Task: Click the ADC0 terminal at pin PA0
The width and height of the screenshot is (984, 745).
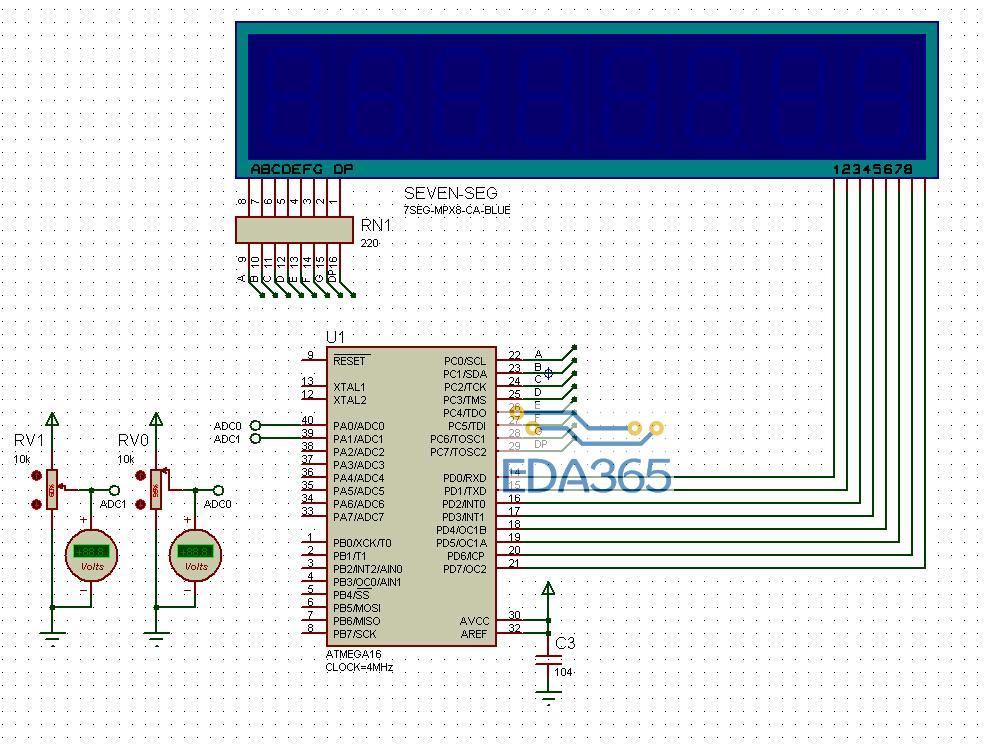Action: tap(256, 425)
